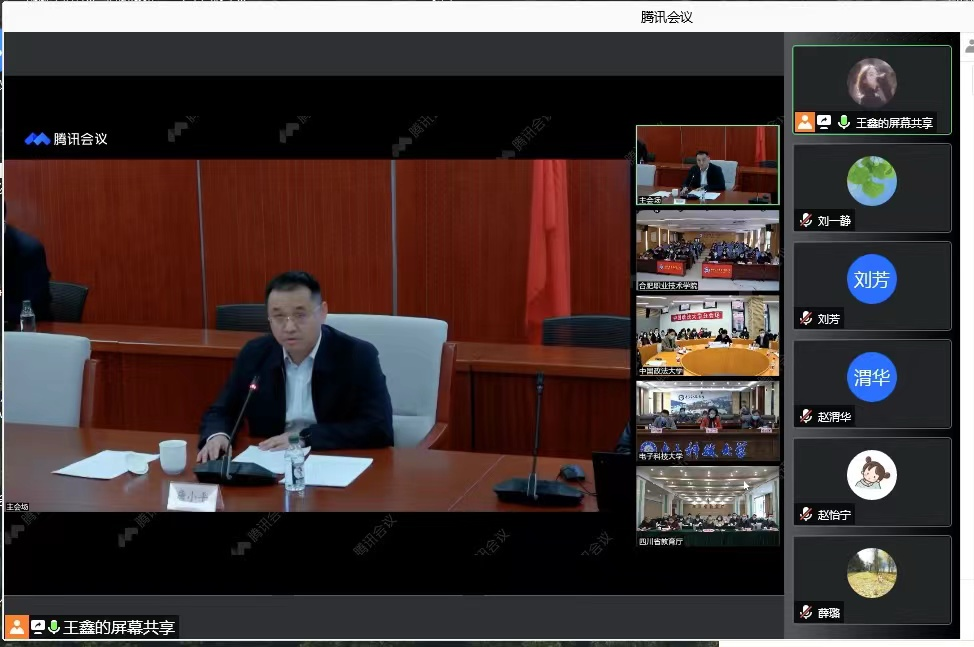Click the orange host icon in the bottom-left bar
Image resolution: width=974 pixels, height=647 pixels.
click(x=16, y=627)
